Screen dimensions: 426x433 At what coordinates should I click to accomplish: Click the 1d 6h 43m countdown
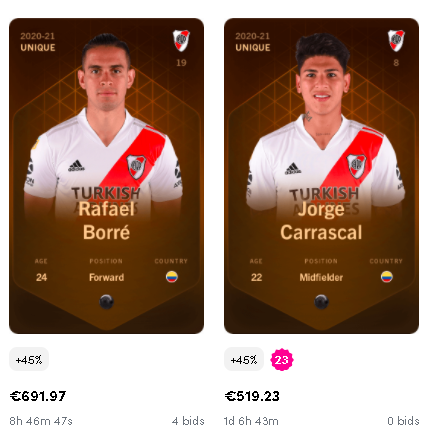pos(251,421)
